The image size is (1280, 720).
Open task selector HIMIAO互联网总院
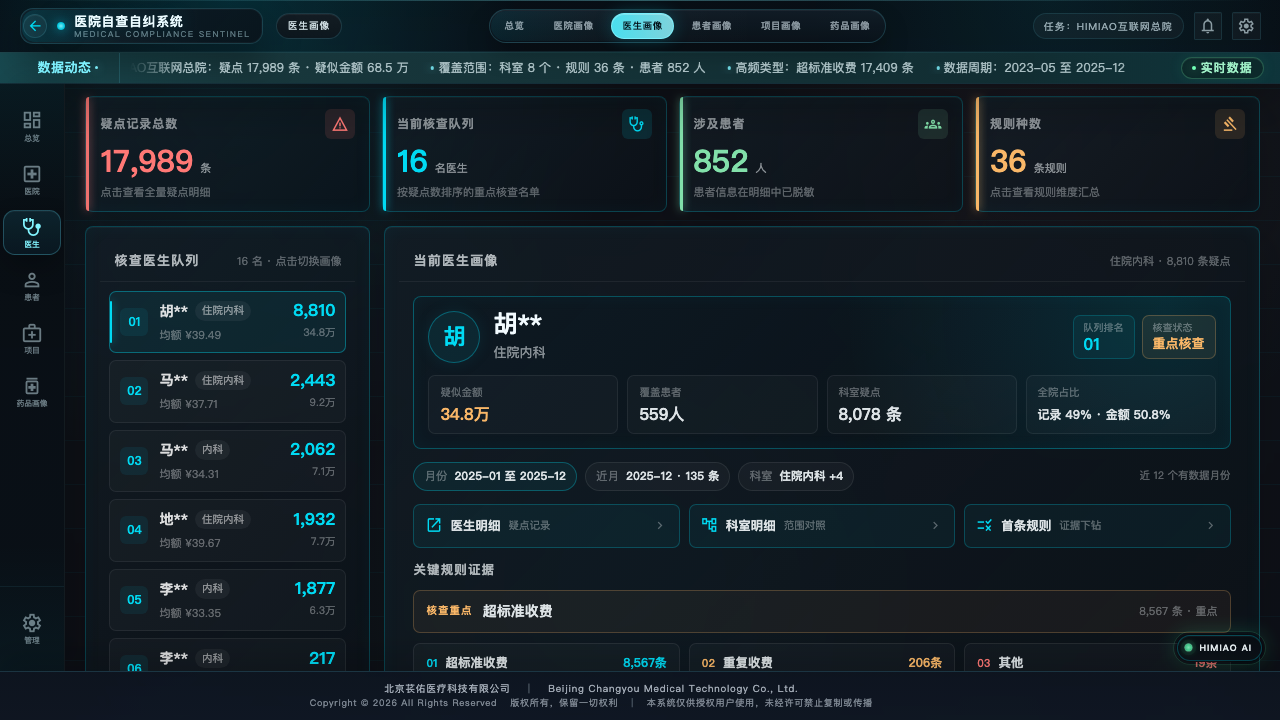click(1108, 26)
